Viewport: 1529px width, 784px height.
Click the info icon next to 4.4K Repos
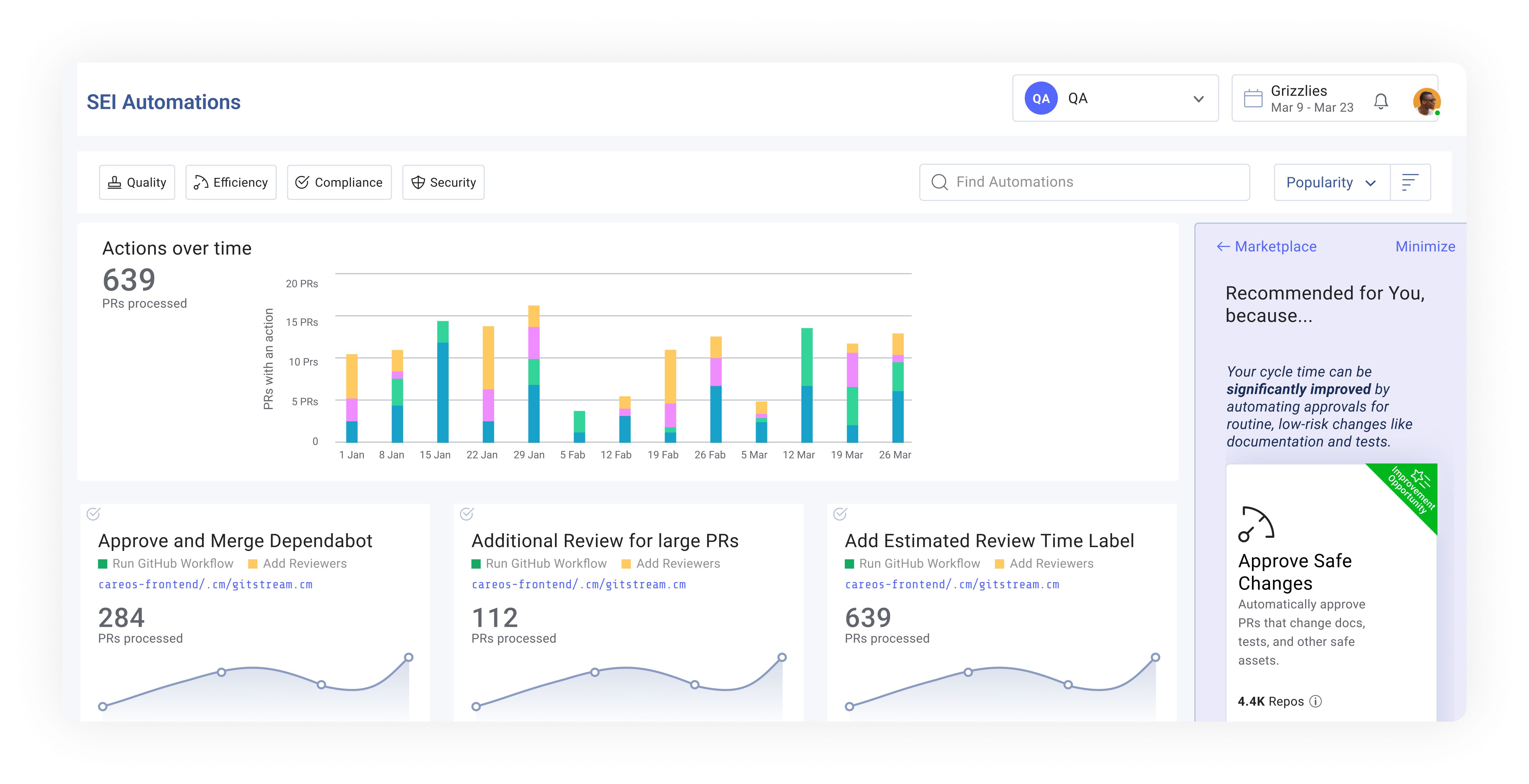click(x=1315, y=702)
